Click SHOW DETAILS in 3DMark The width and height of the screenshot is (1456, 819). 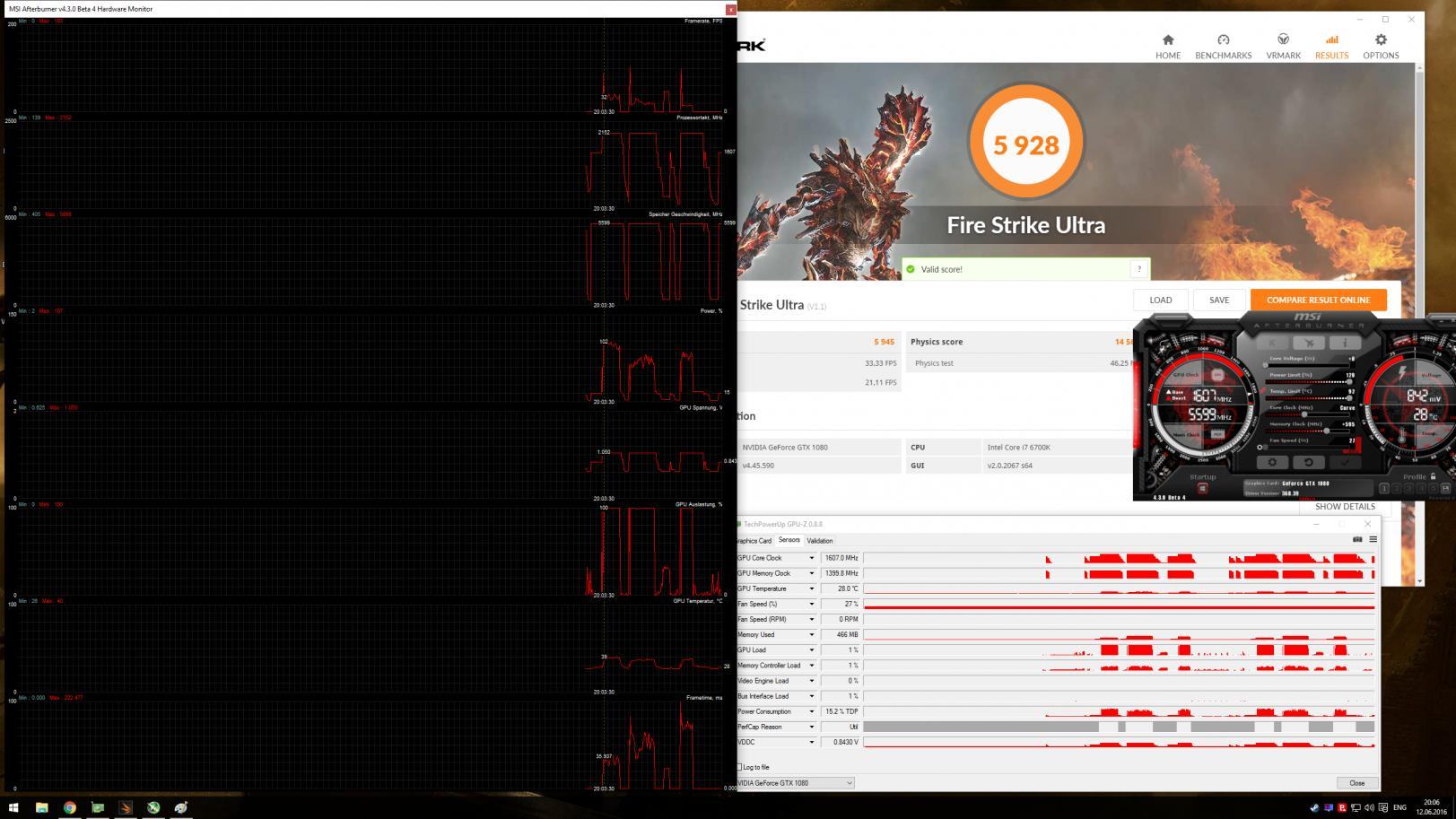click(1345, 506)
